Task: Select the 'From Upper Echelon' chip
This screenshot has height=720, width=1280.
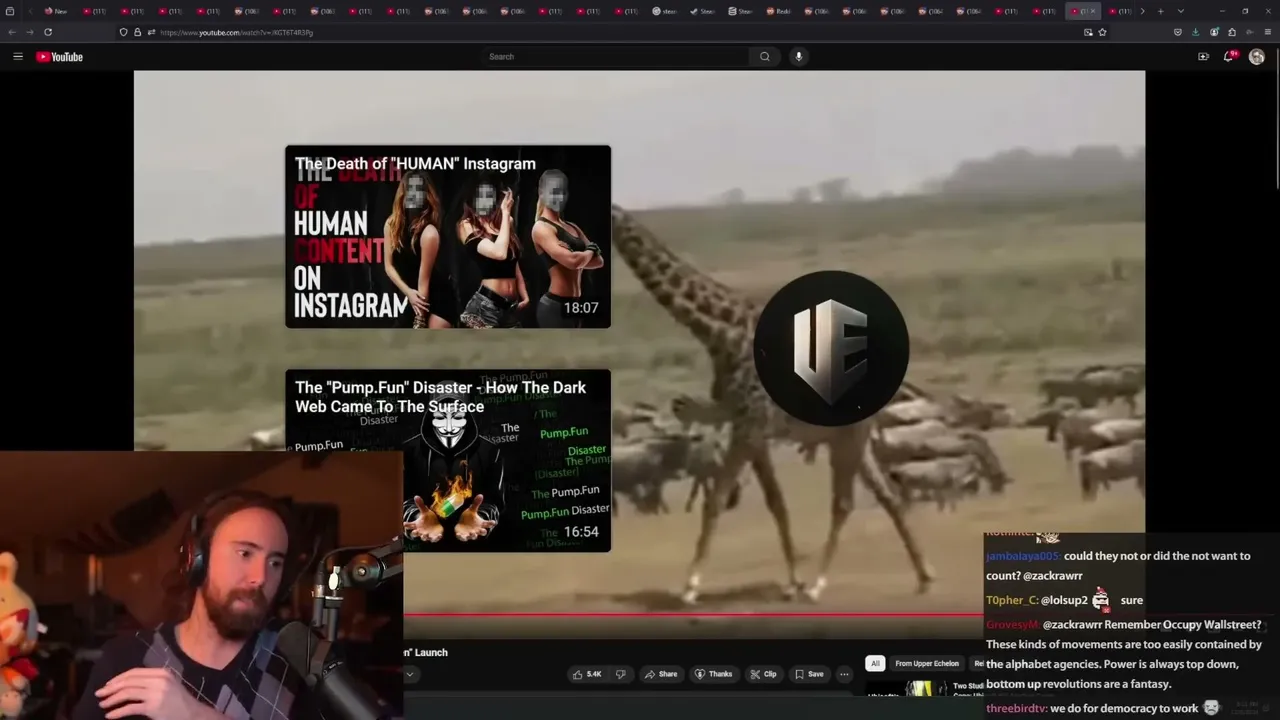Action: click(927, 663)
